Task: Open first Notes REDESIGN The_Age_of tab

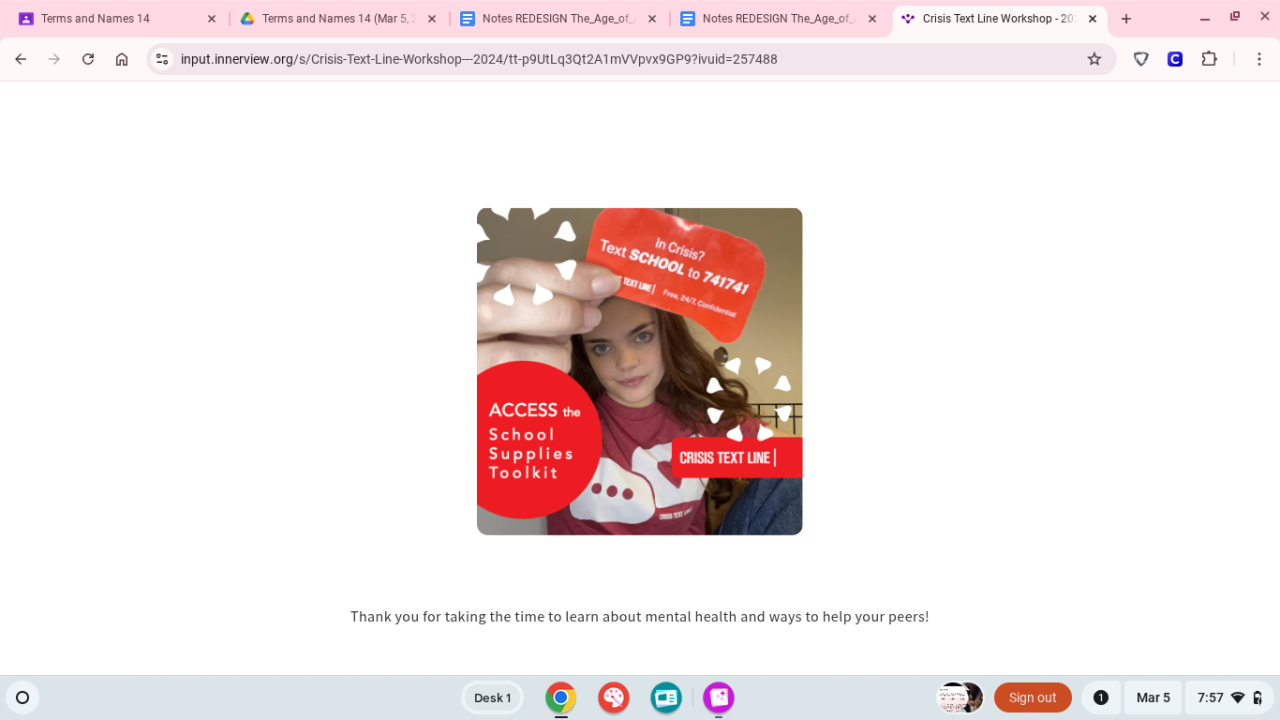Action: coord(559,19)
